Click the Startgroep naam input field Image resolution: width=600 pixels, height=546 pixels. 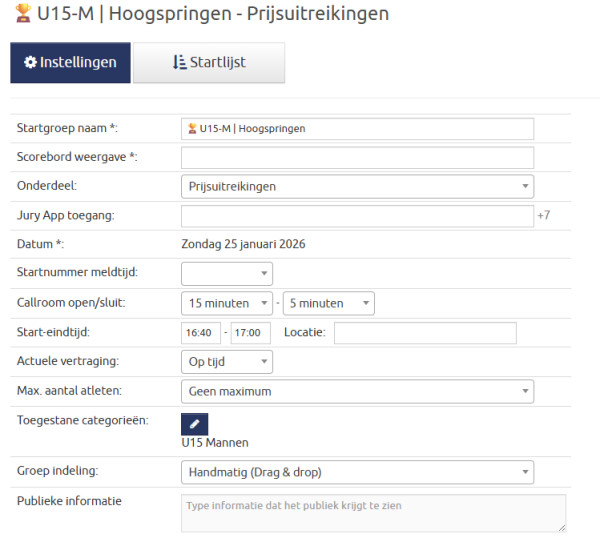click(357, 129)
